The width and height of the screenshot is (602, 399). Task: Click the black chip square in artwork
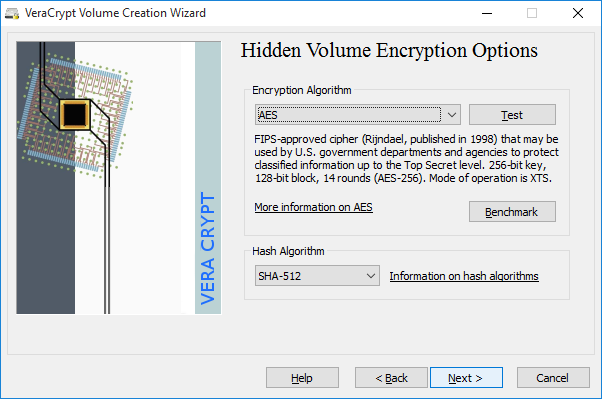[74, 114]
